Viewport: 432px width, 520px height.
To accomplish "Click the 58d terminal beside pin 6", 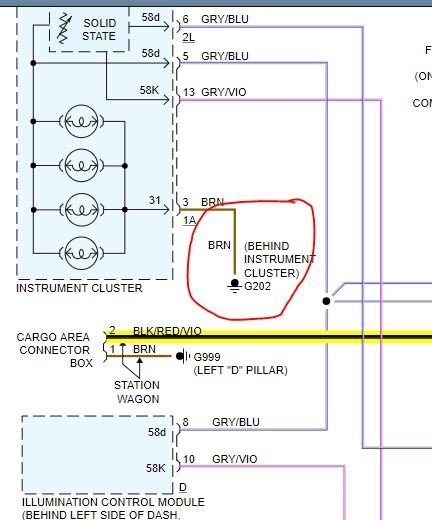I will point(150,17).
